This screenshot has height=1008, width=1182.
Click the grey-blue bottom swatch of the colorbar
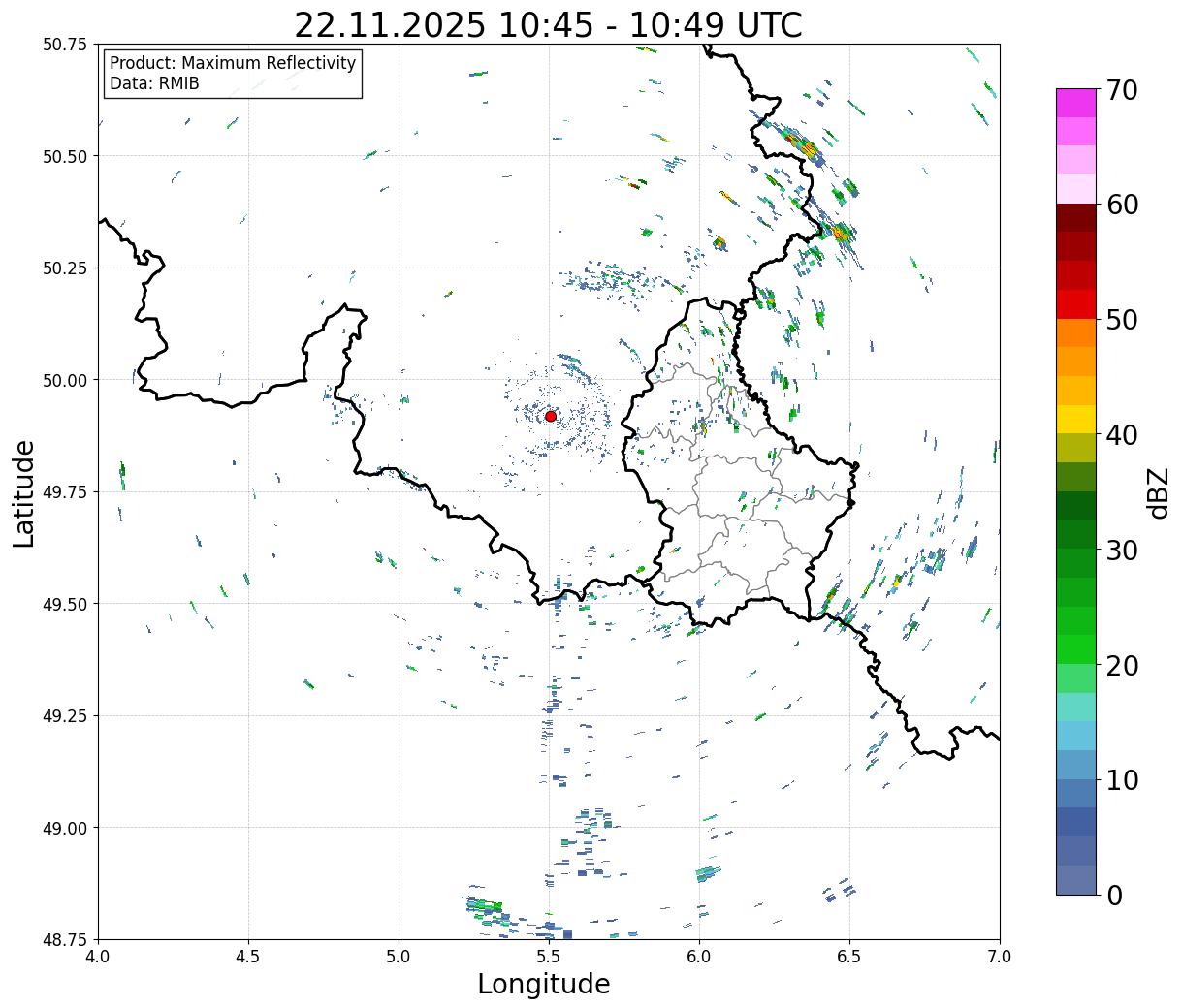[x=1076, y=879]
